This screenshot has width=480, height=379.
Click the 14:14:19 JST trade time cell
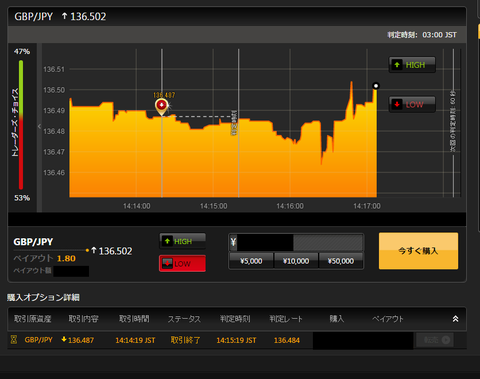(x=135, y=340)
